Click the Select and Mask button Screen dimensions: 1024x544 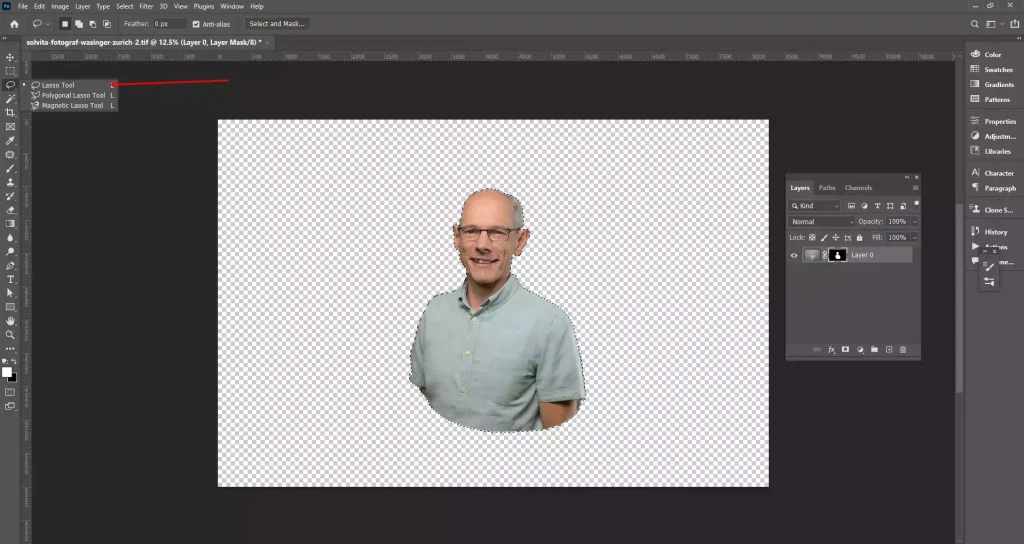point(277,23)
